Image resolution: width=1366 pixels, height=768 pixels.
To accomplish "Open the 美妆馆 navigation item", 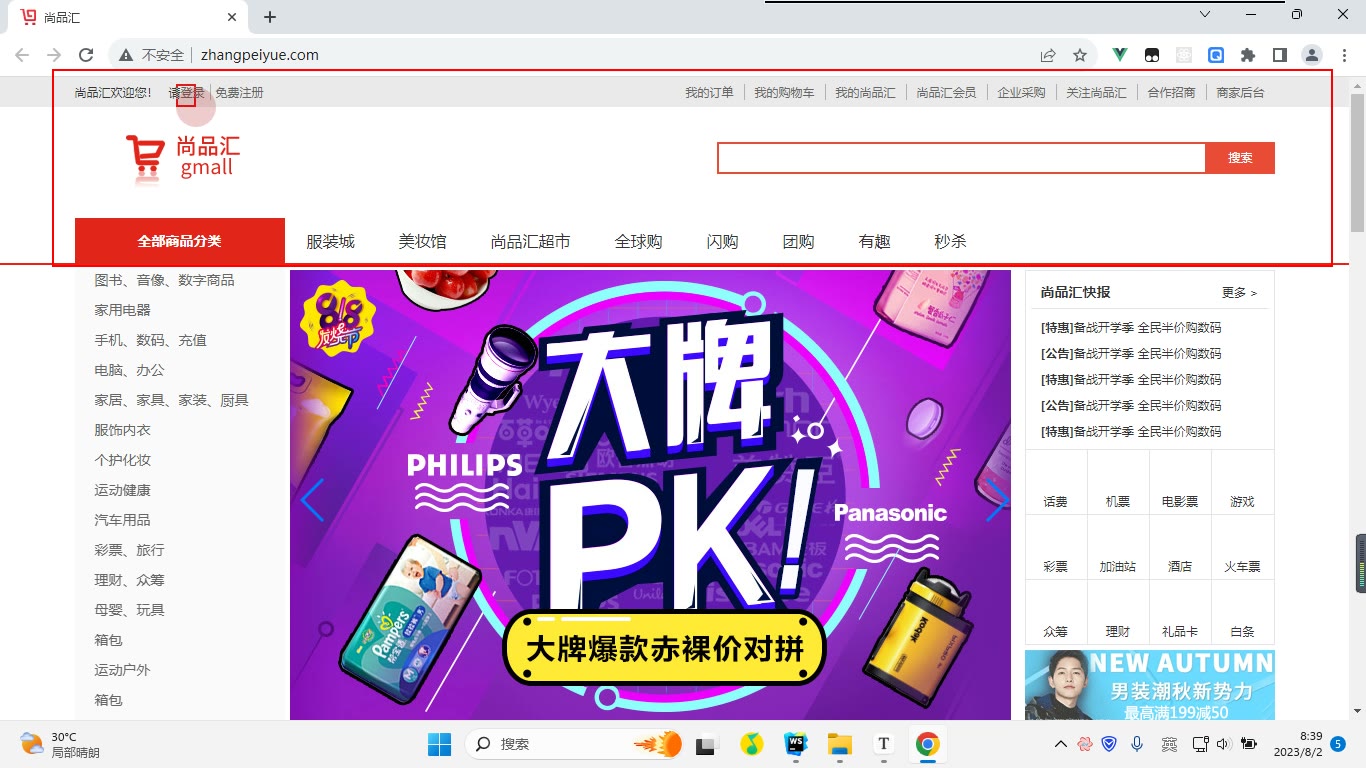I will [422, 241].
